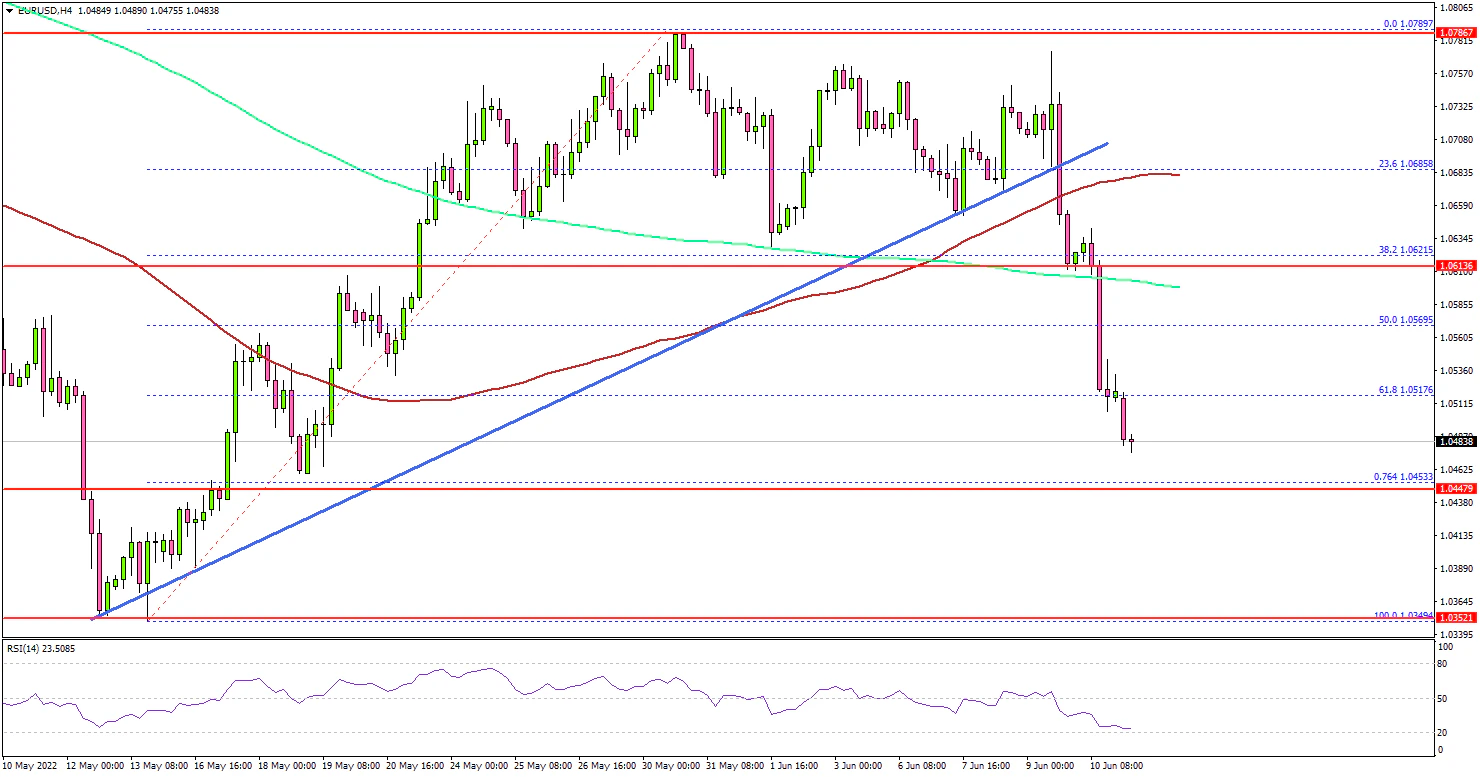Click the red 1.03521 price tag
This screenshot has height=777, width=1480.
[1453, 618]
